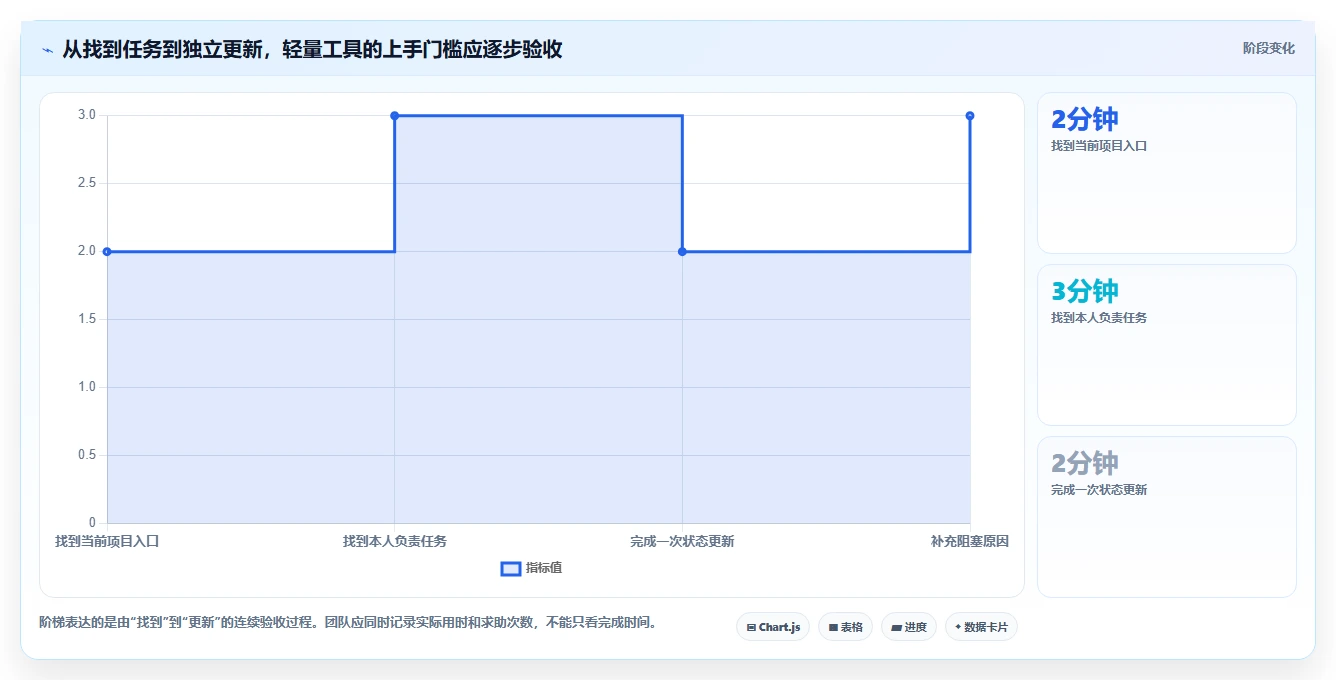This screenshot has height=680, width=1336.
Task: Click the x-axis label 完成一次状态更新
Action: click(682, 541)
